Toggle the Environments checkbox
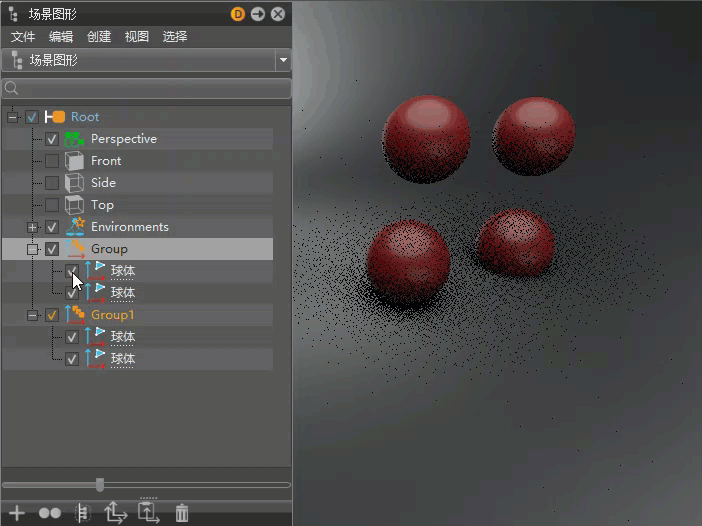 [x=52, y=227]
